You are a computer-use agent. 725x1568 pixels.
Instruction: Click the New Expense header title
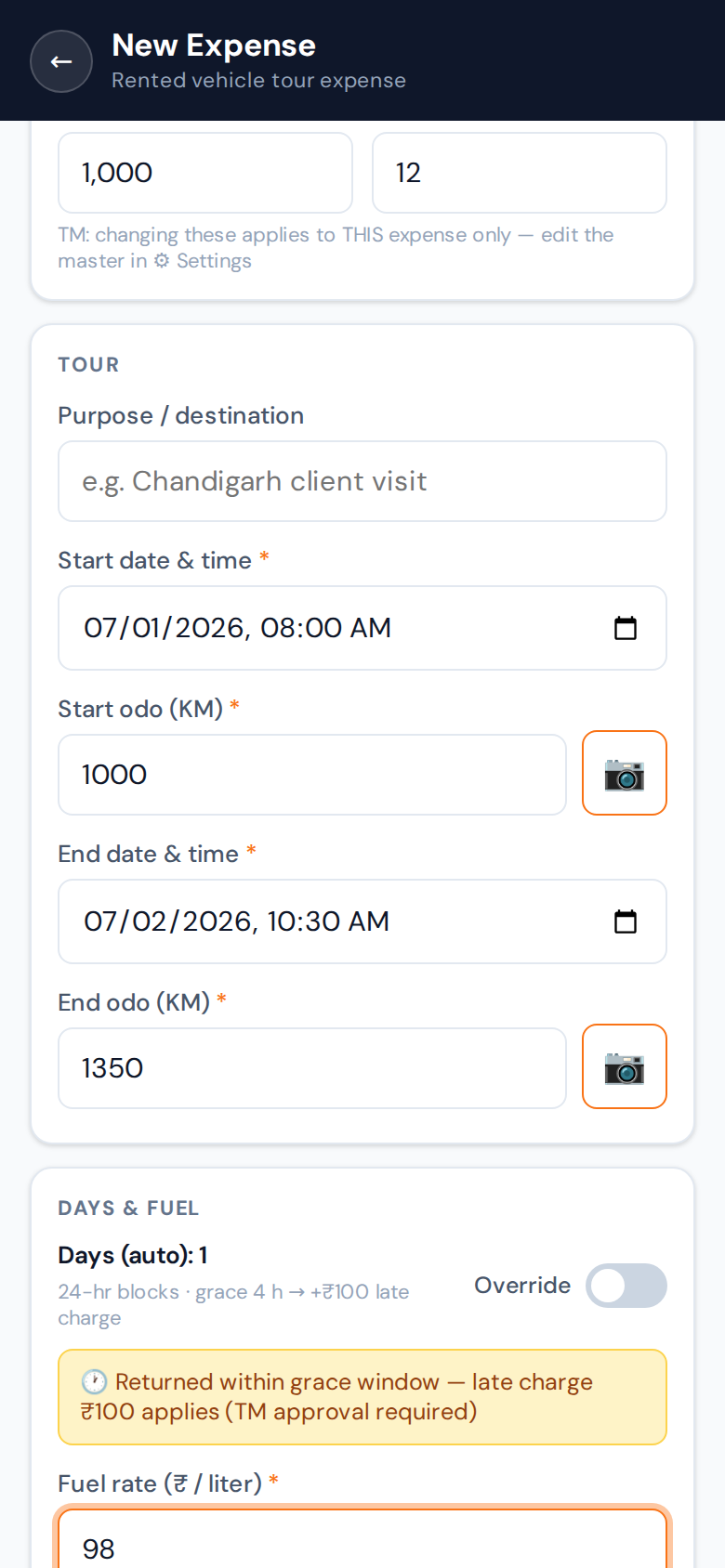[214, 46]
